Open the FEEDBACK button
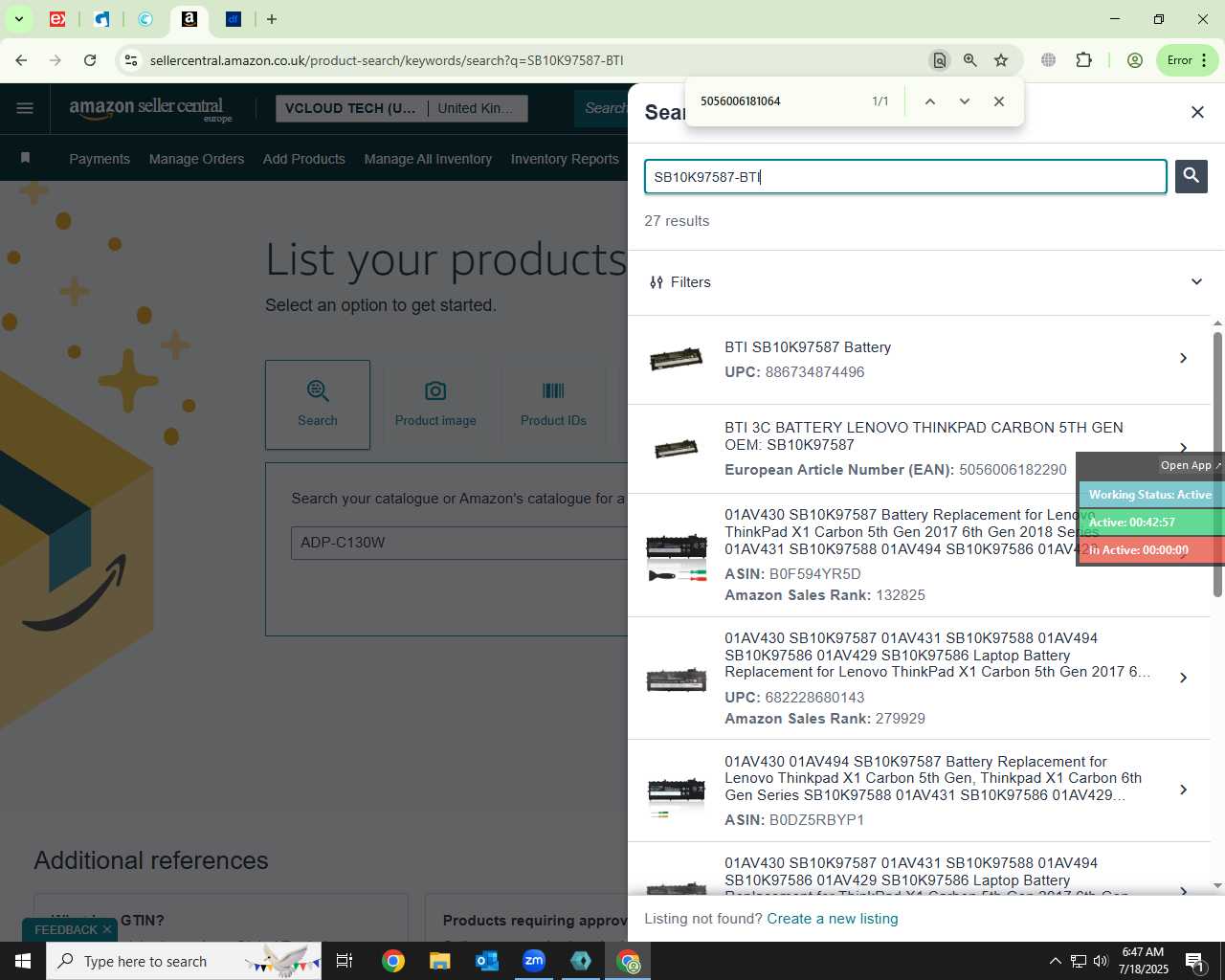This screenshot has width=1225, height=980. pos(66,930)
